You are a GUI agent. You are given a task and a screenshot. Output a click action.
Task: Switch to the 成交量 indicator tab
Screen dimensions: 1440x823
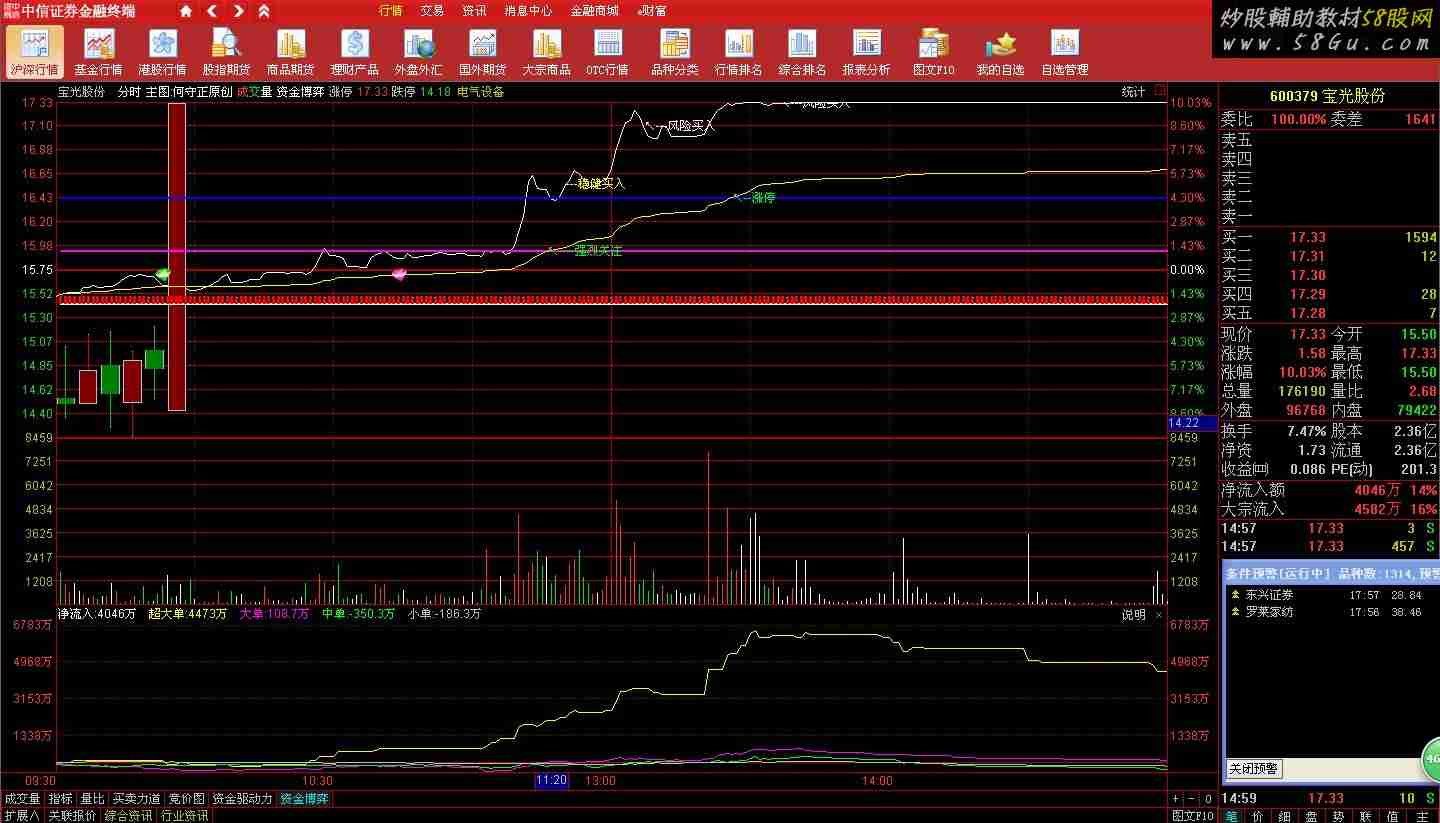pyautogui.click(x=23, y=799)
